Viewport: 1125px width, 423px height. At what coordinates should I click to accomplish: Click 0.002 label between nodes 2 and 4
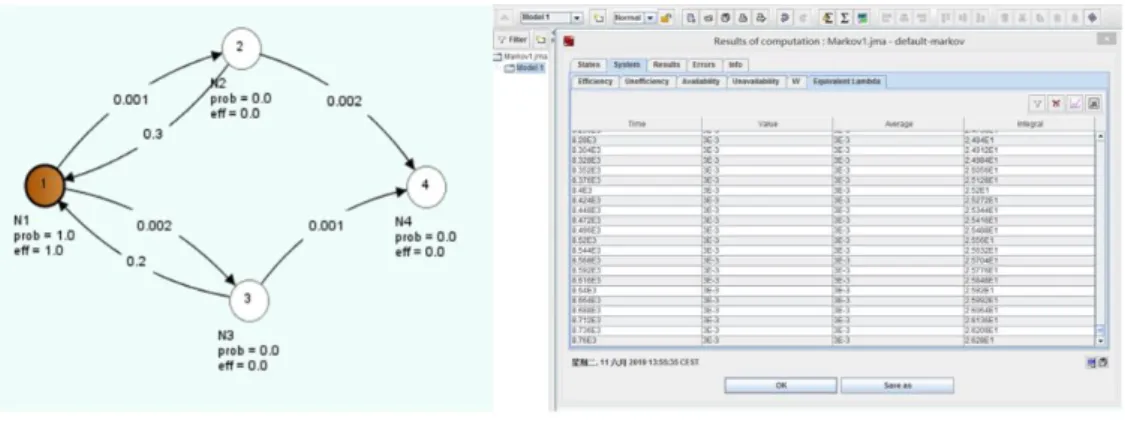pos(344,102)
